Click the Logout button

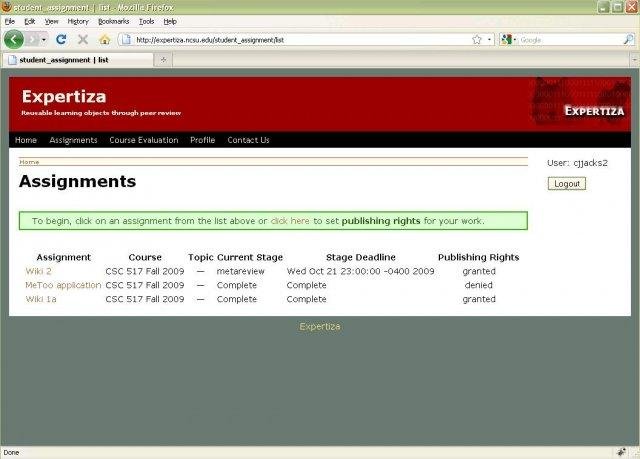(x=567, y=184)
